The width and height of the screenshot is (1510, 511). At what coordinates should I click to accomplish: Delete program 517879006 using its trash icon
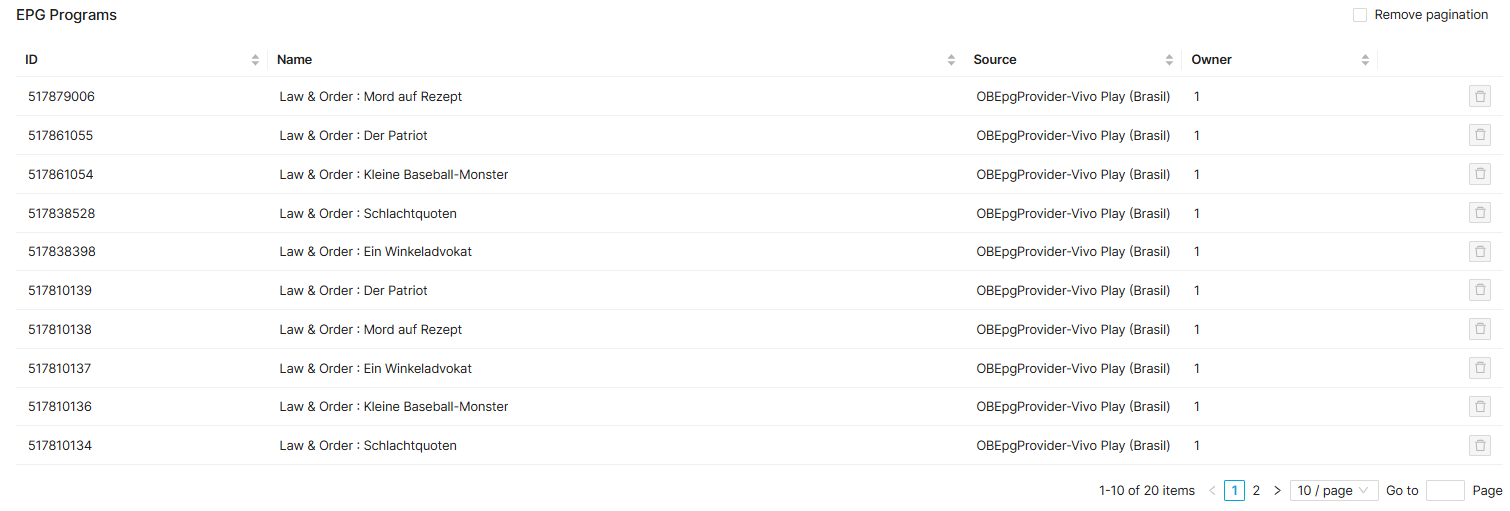[1479, 97]
